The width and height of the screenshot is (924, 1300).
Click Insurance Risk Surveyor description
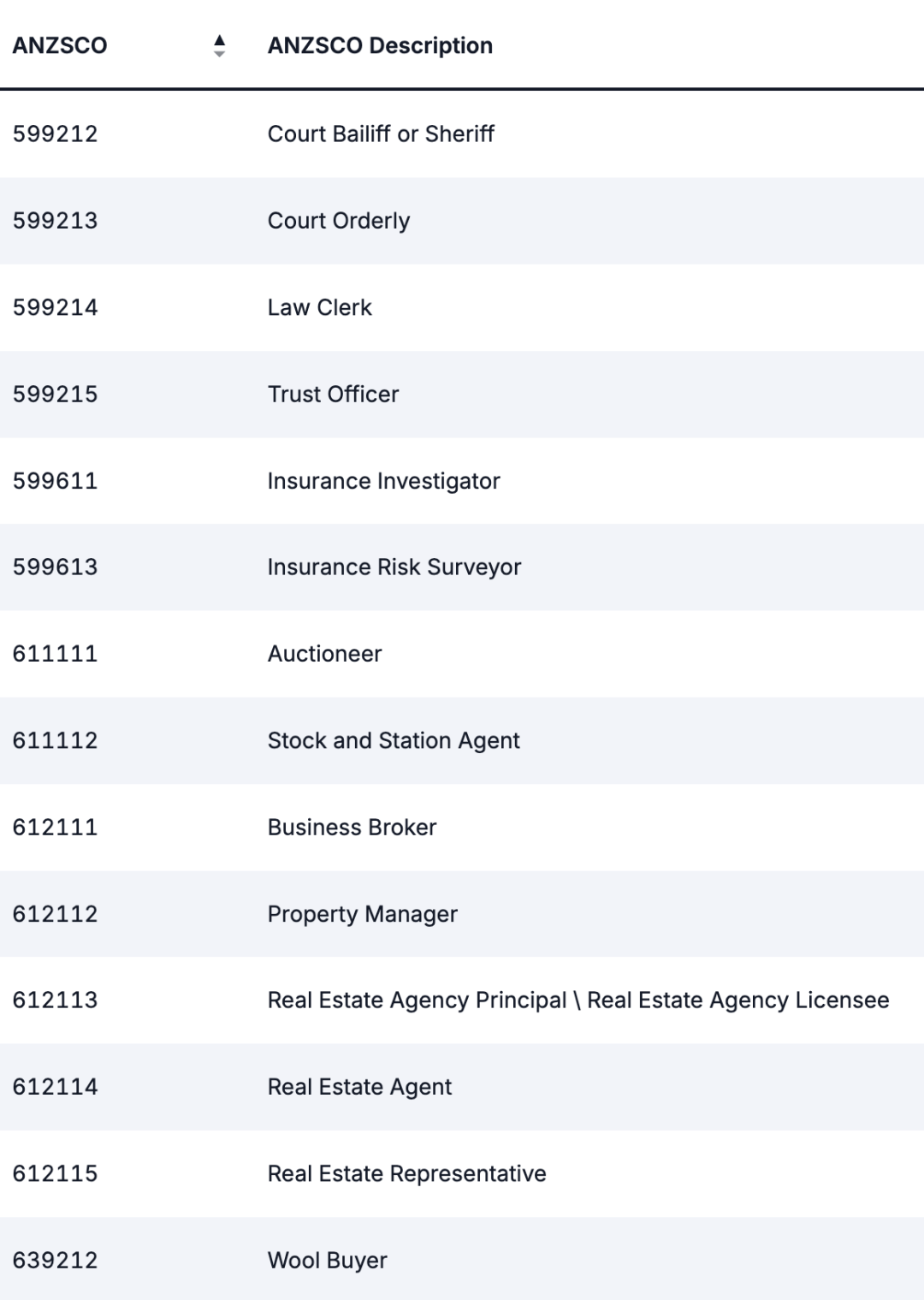tap(394, 567)
